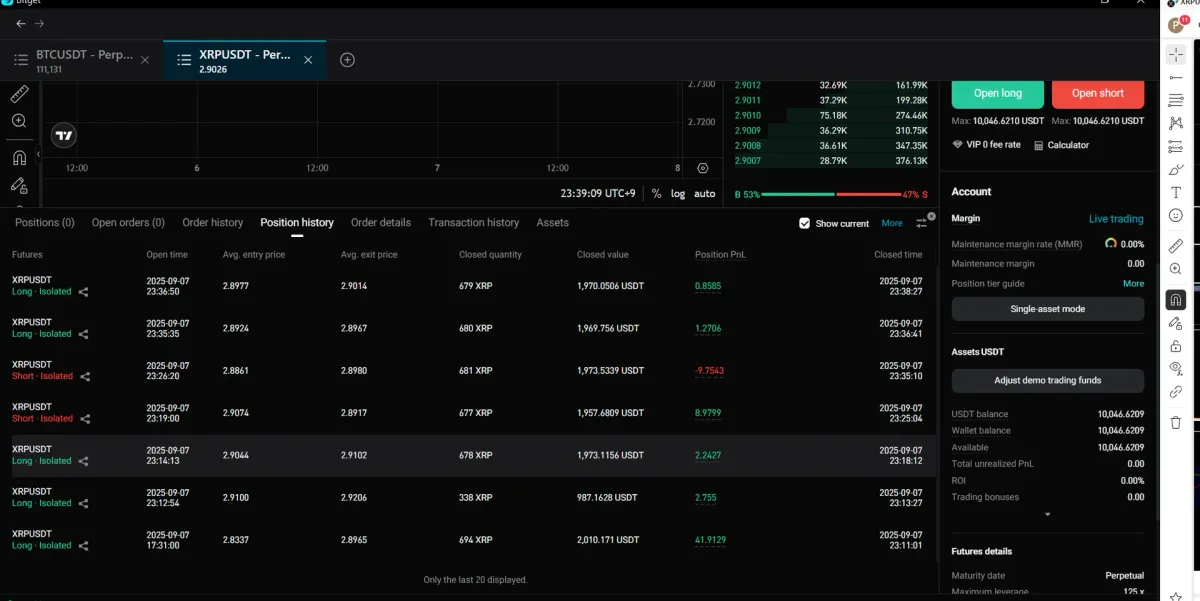Uncheck the Show current checkbox

[804, 223]
